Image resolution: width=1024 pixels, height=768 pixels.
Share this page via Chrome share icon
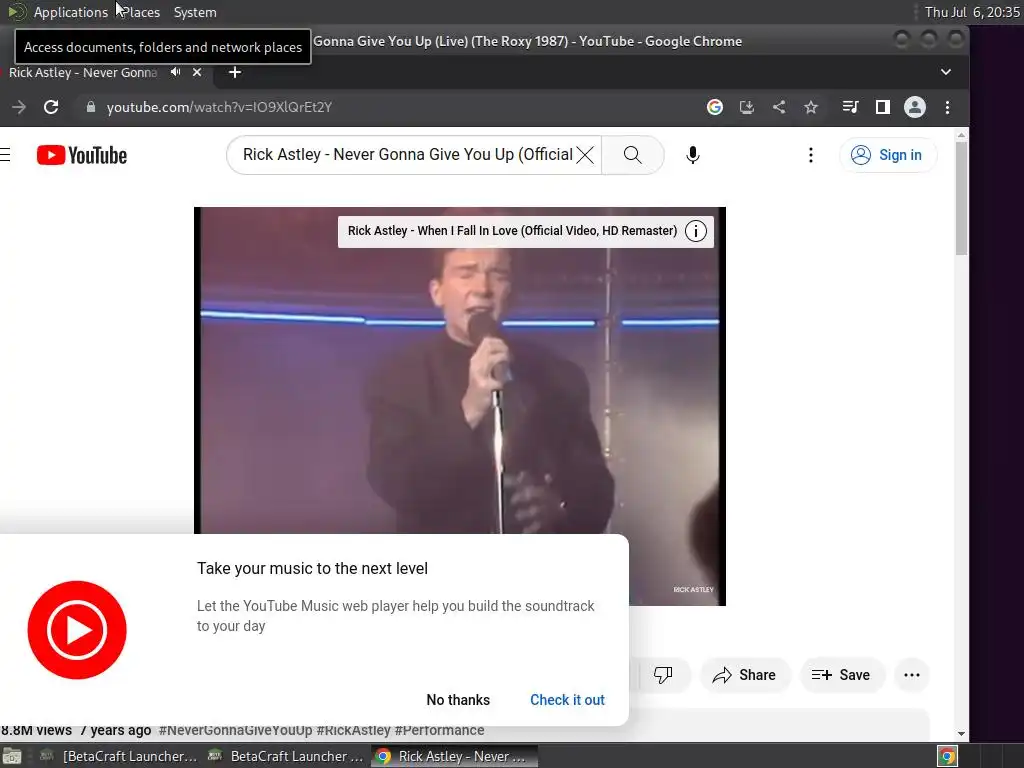click(x=778, y=107)
